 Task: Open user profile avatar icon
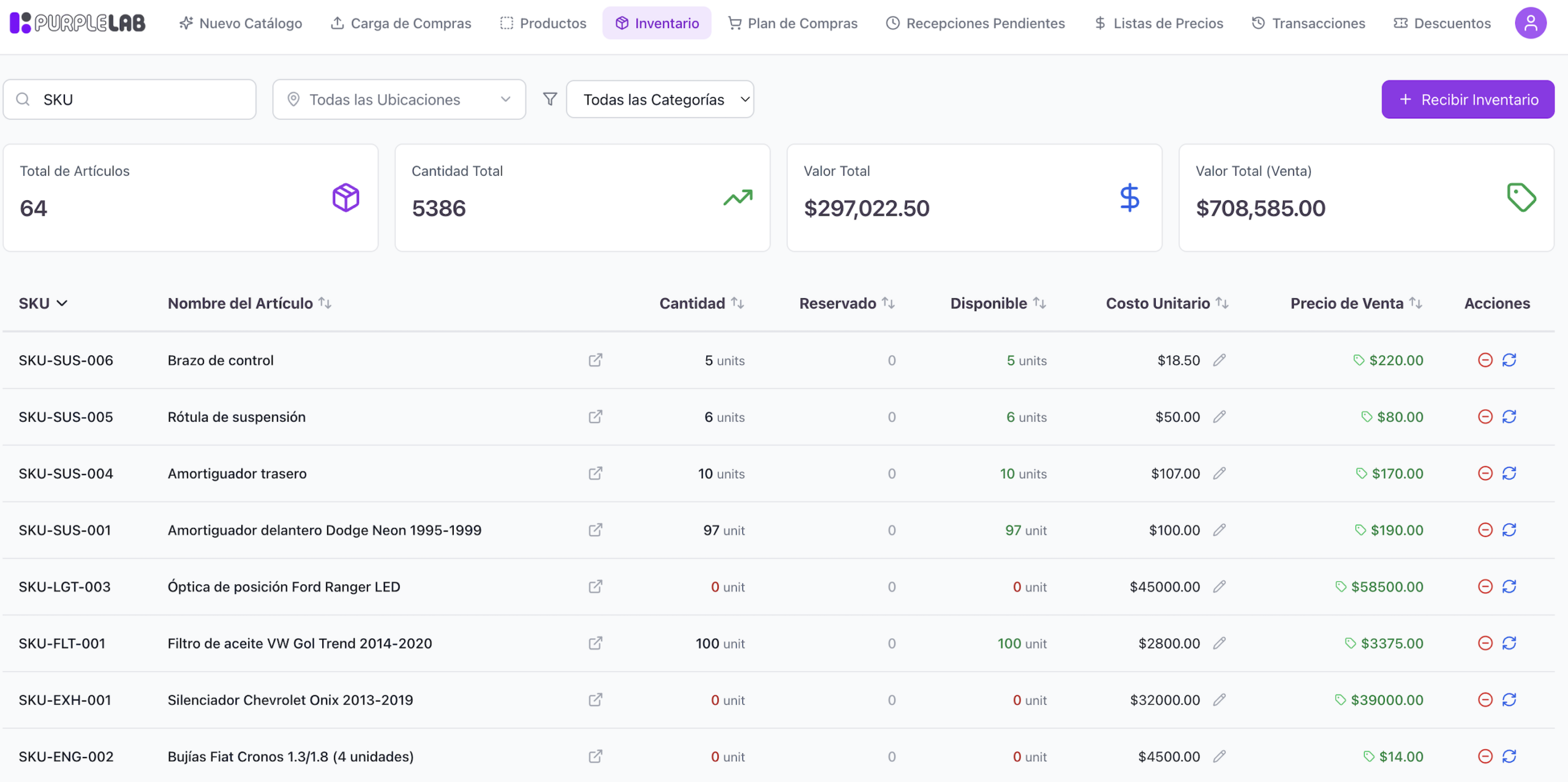[1531, 23]
